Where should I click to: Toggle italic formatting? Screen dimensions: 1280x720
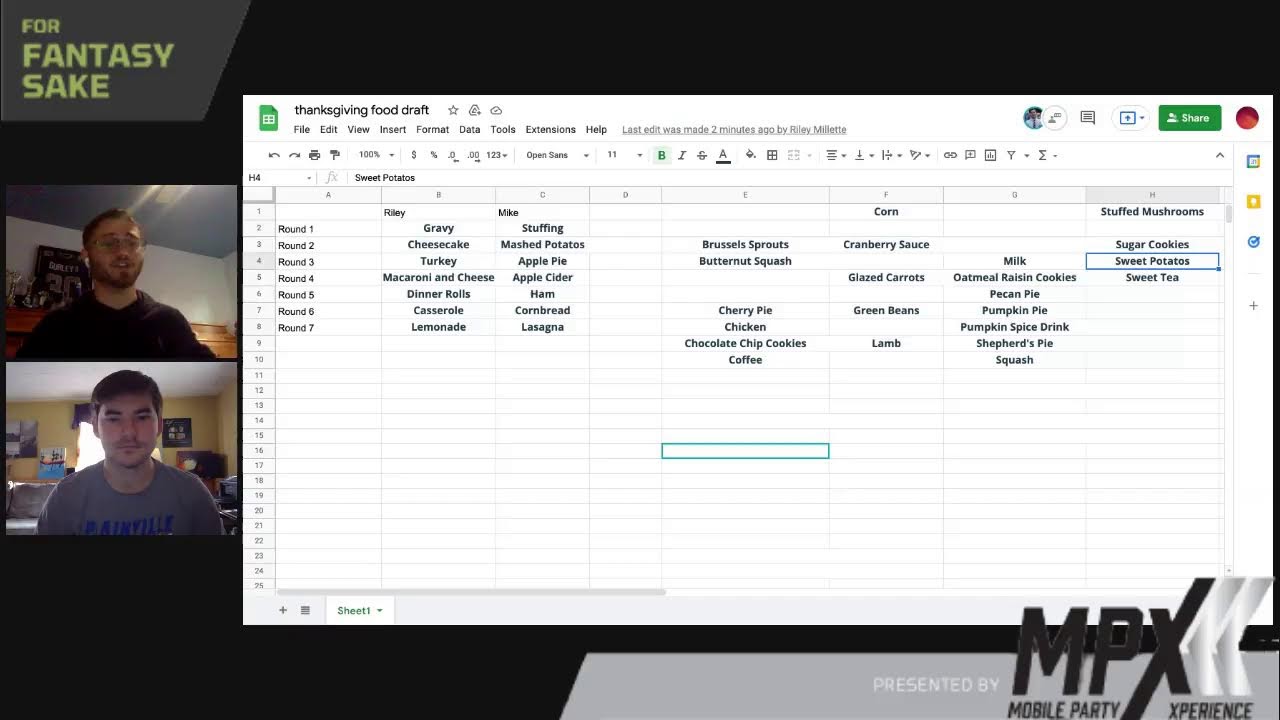tap(682, 155)
